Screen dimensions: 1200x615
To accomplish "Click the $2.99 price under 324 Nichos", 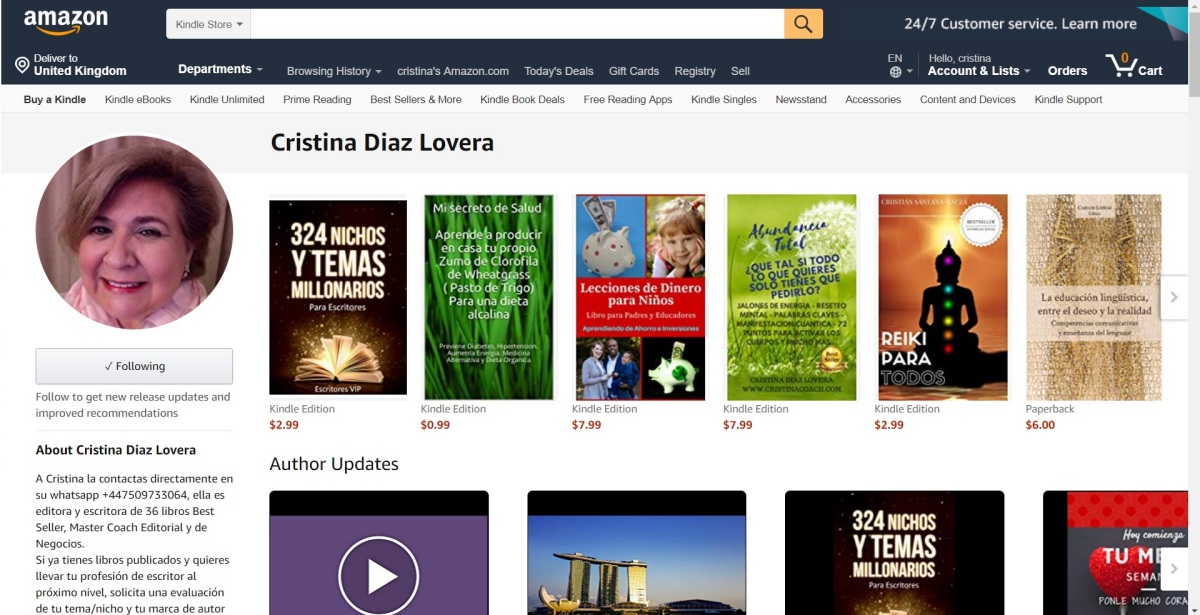I will point(284,425).
